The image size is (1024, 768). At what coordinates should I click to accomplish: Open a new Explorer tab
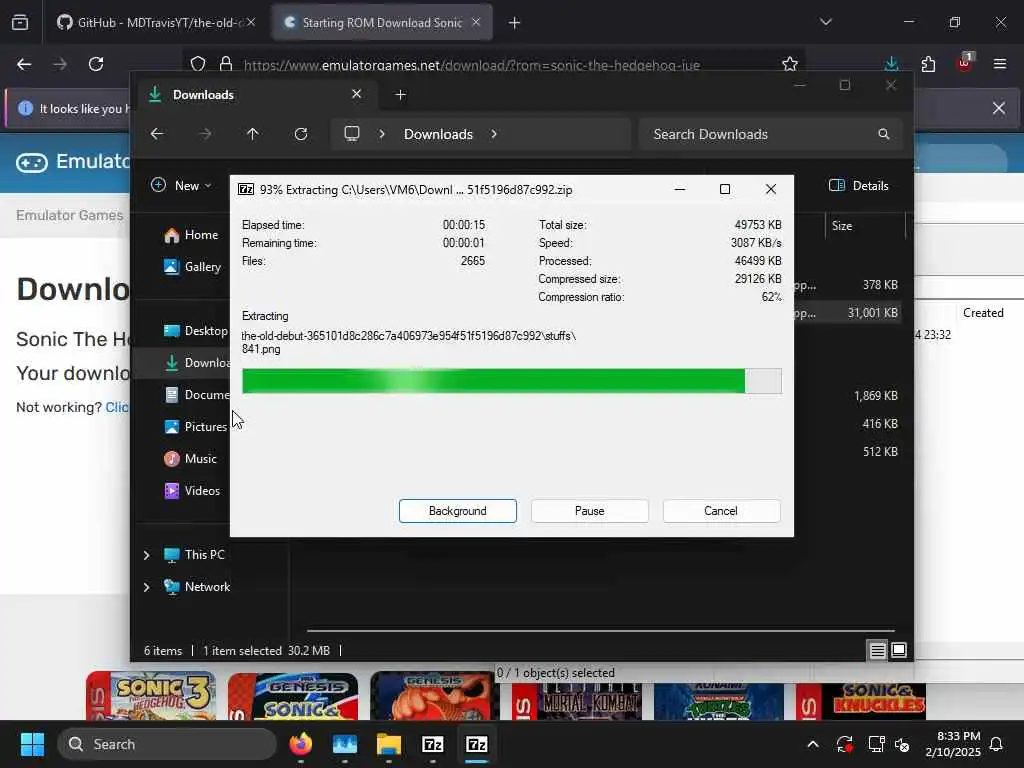(x=400, y=95)
